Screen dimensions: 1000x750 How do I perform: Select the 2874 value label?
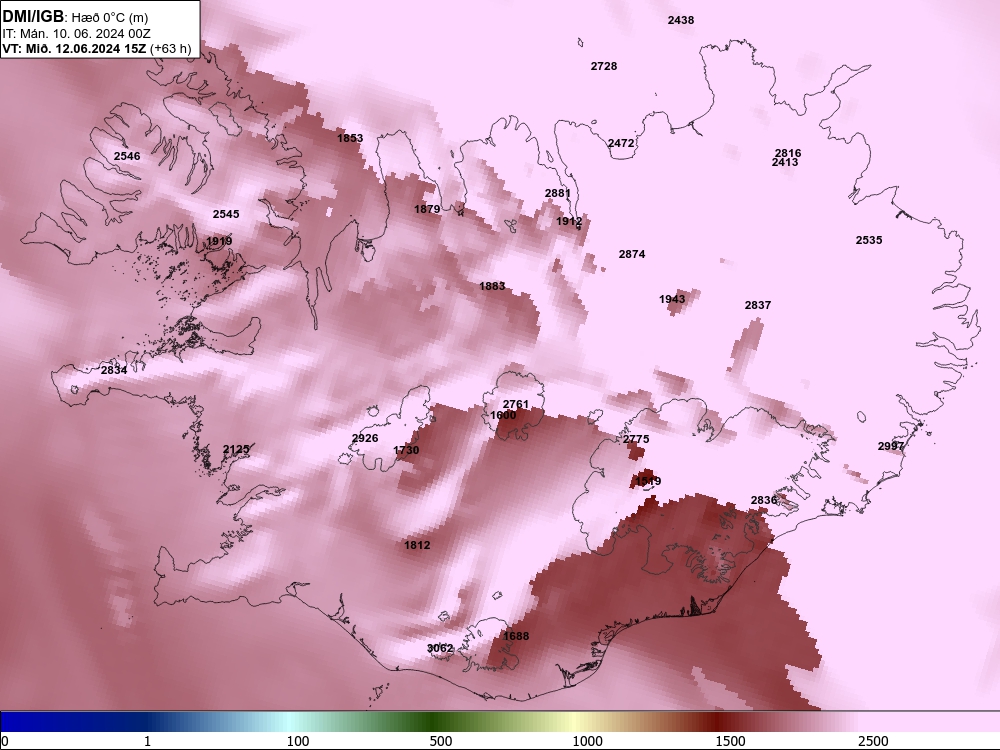tap(631, 254)
